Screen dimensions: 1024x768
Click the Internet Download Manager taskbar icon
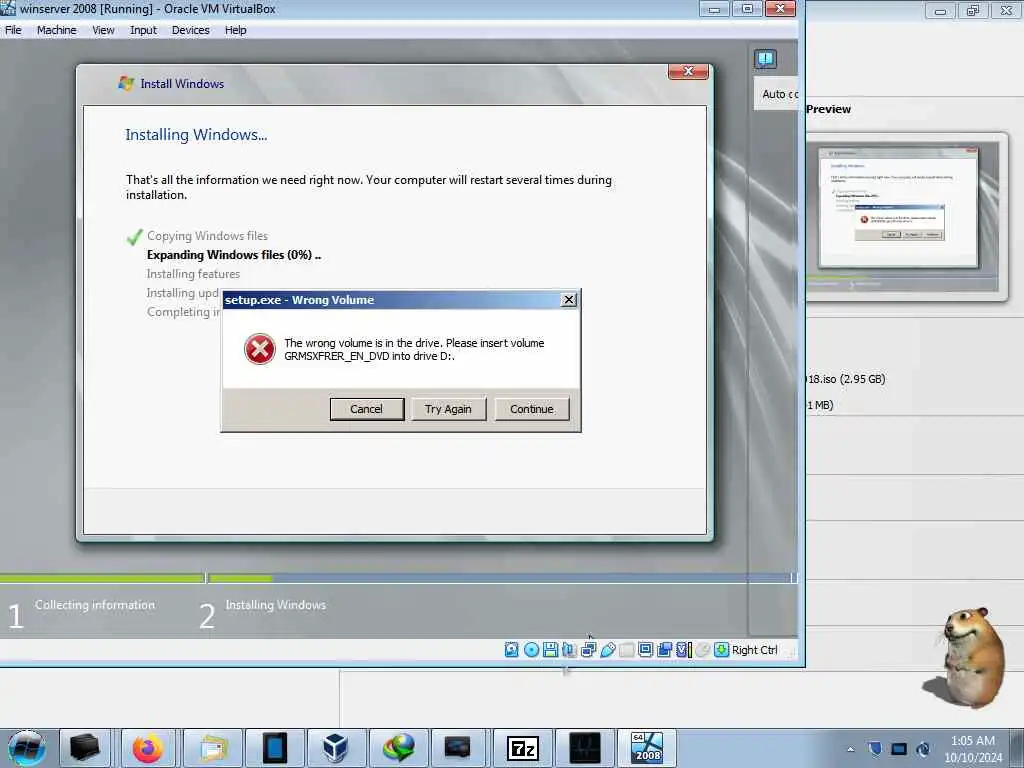[398, 748]
